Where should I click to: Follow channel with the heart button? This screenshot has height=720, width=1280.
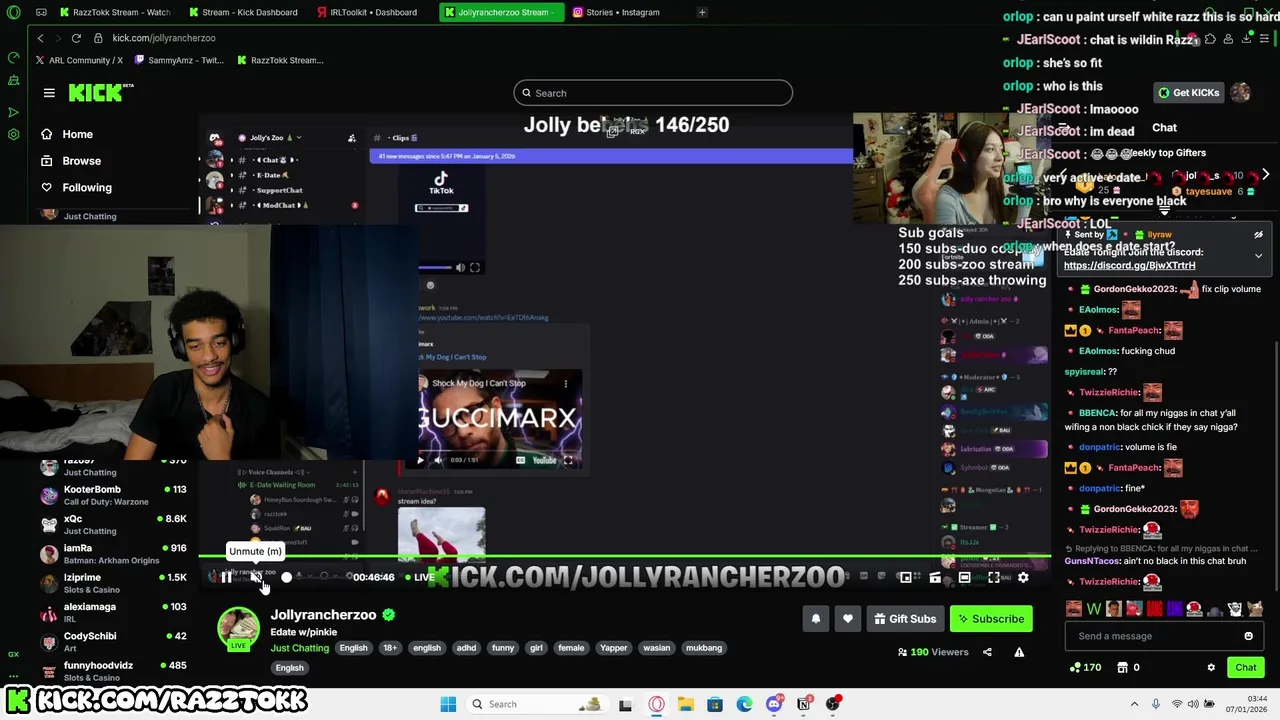[x=848, y=619]
